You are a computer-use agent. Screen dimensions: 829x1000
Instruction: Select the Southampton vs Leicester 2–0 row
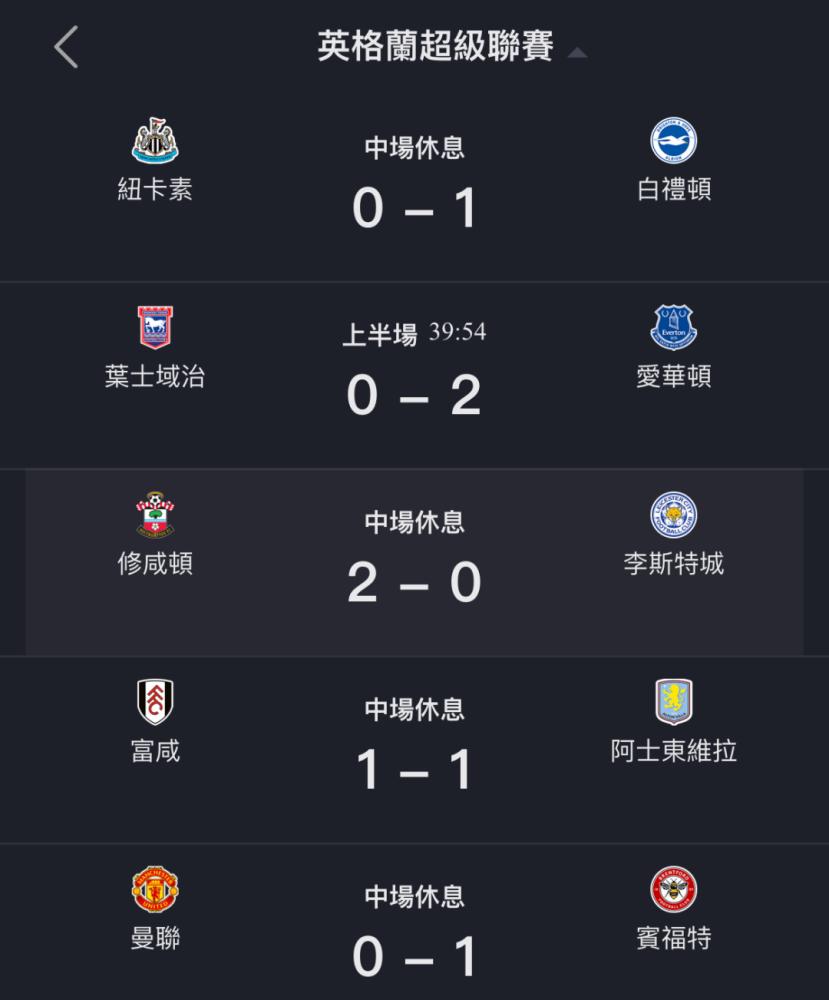pyautogui.click(x=414, y=562)
